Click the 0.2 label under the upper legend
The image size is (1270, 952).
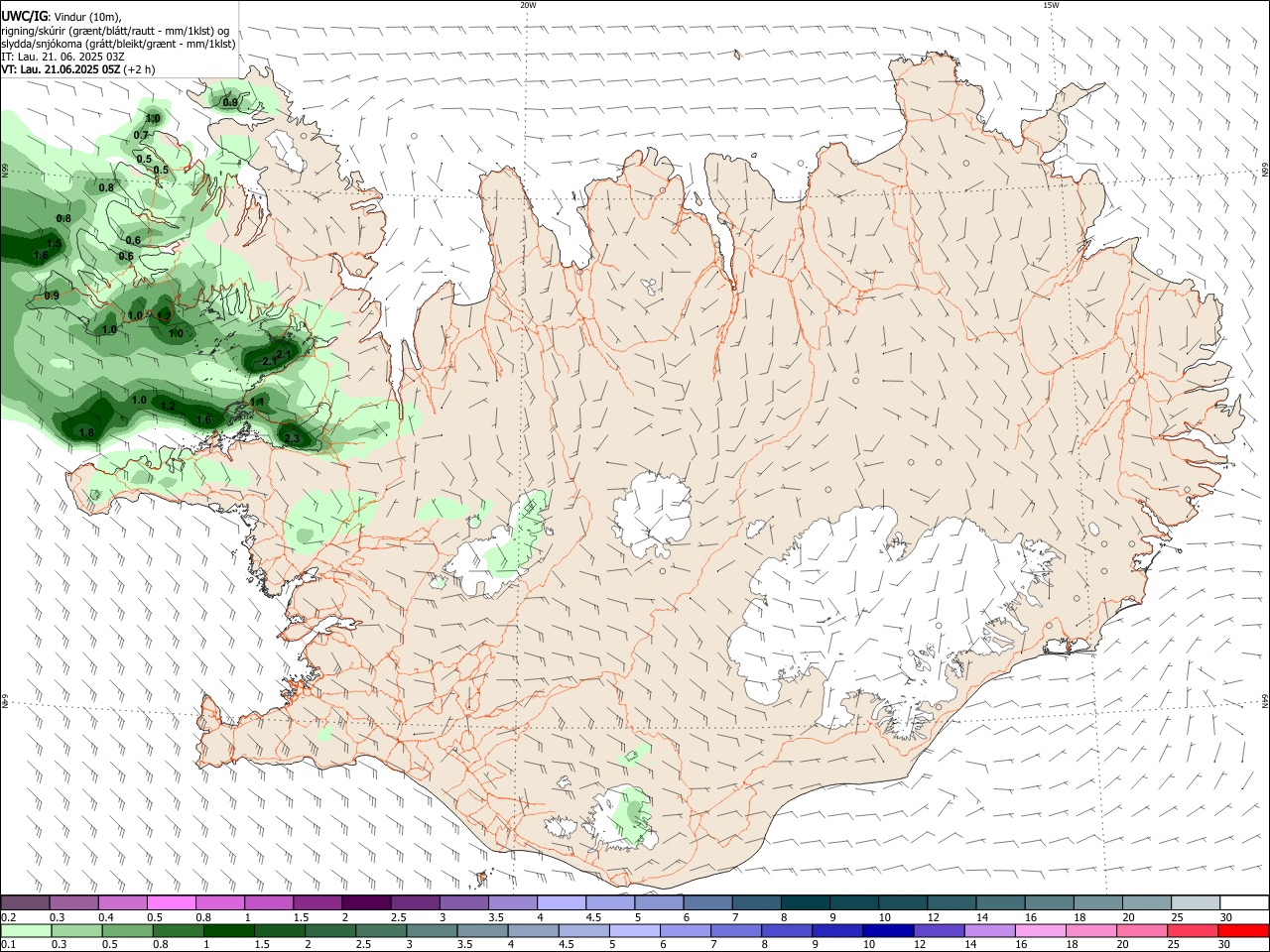tap(8, 917)
